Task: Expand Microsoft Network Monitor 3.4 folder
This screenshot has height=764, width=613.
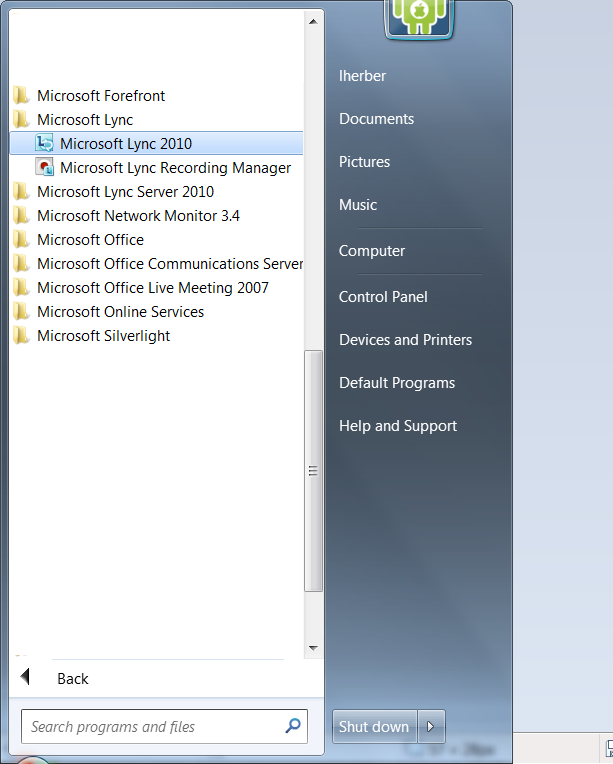Action: [138, 215]
